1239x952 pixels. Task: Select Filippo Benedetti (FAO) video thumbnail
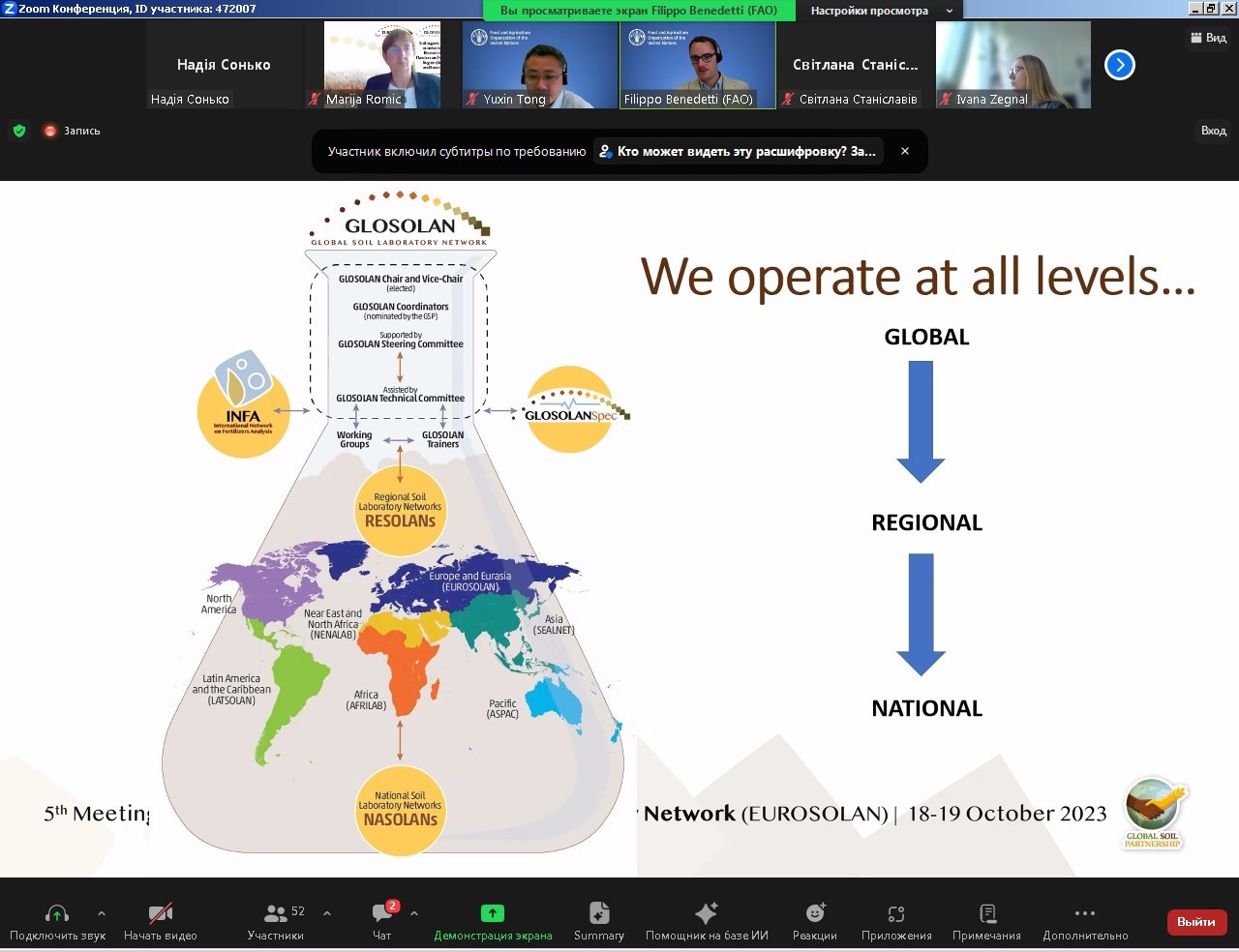tap(698, 65)
